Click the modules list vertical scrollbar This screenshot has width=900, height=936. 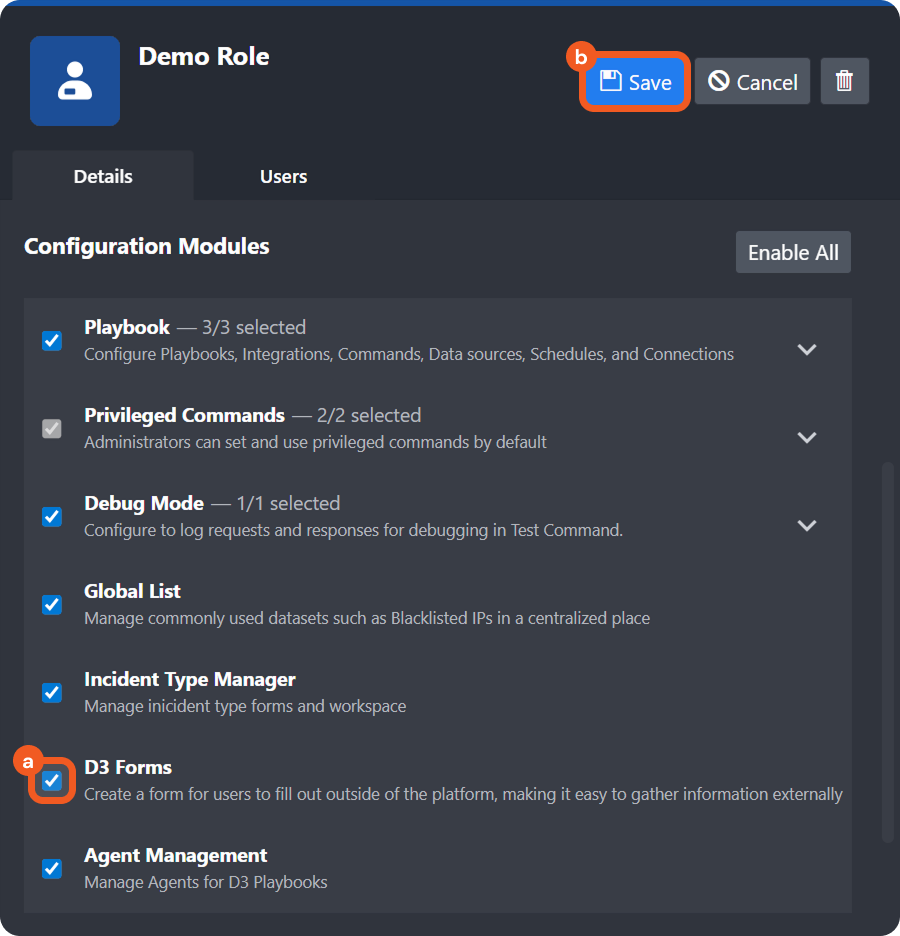click(888, 650)
